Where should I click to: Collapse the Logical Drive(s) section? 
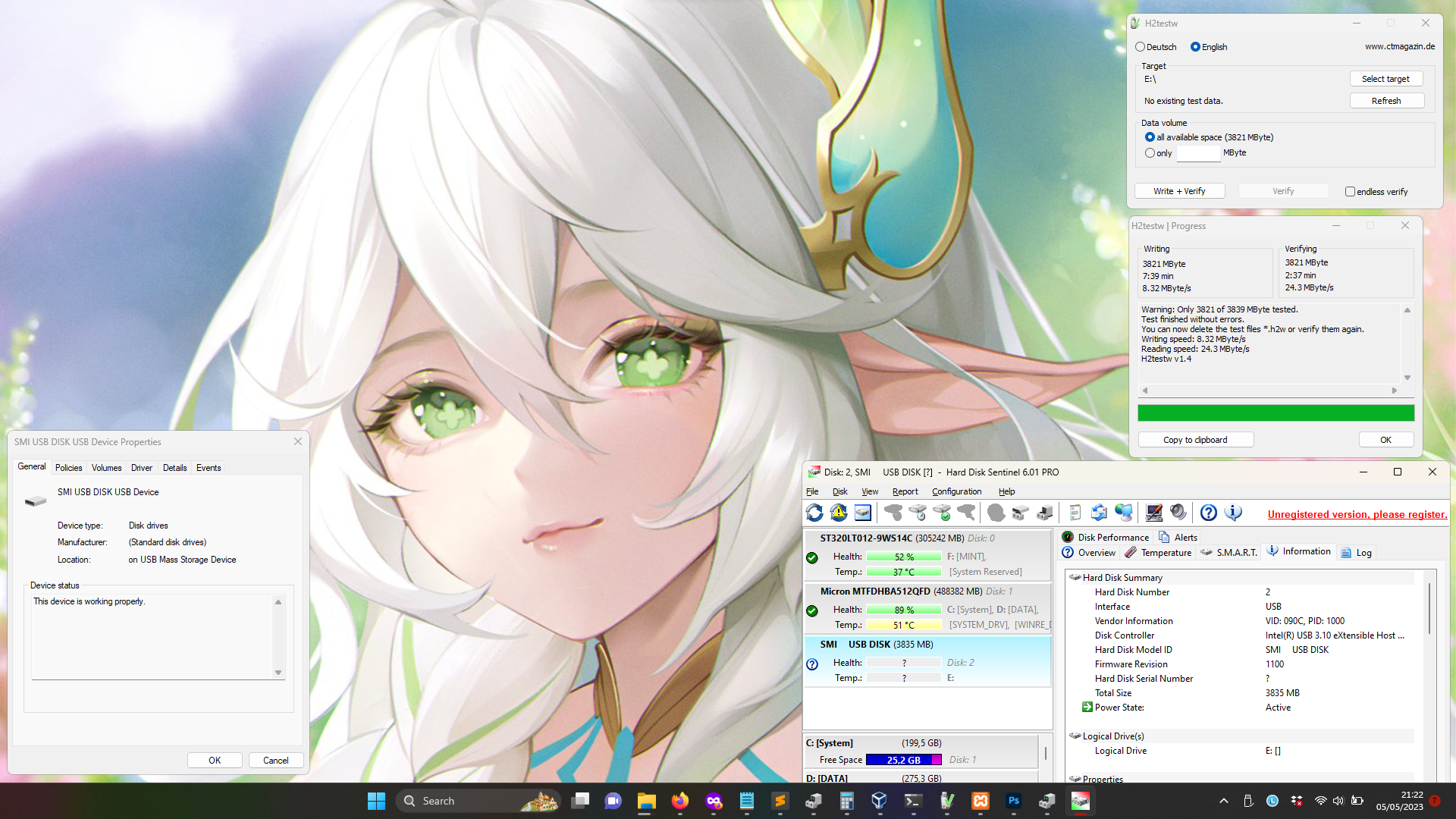click(x=1075, y=736)
